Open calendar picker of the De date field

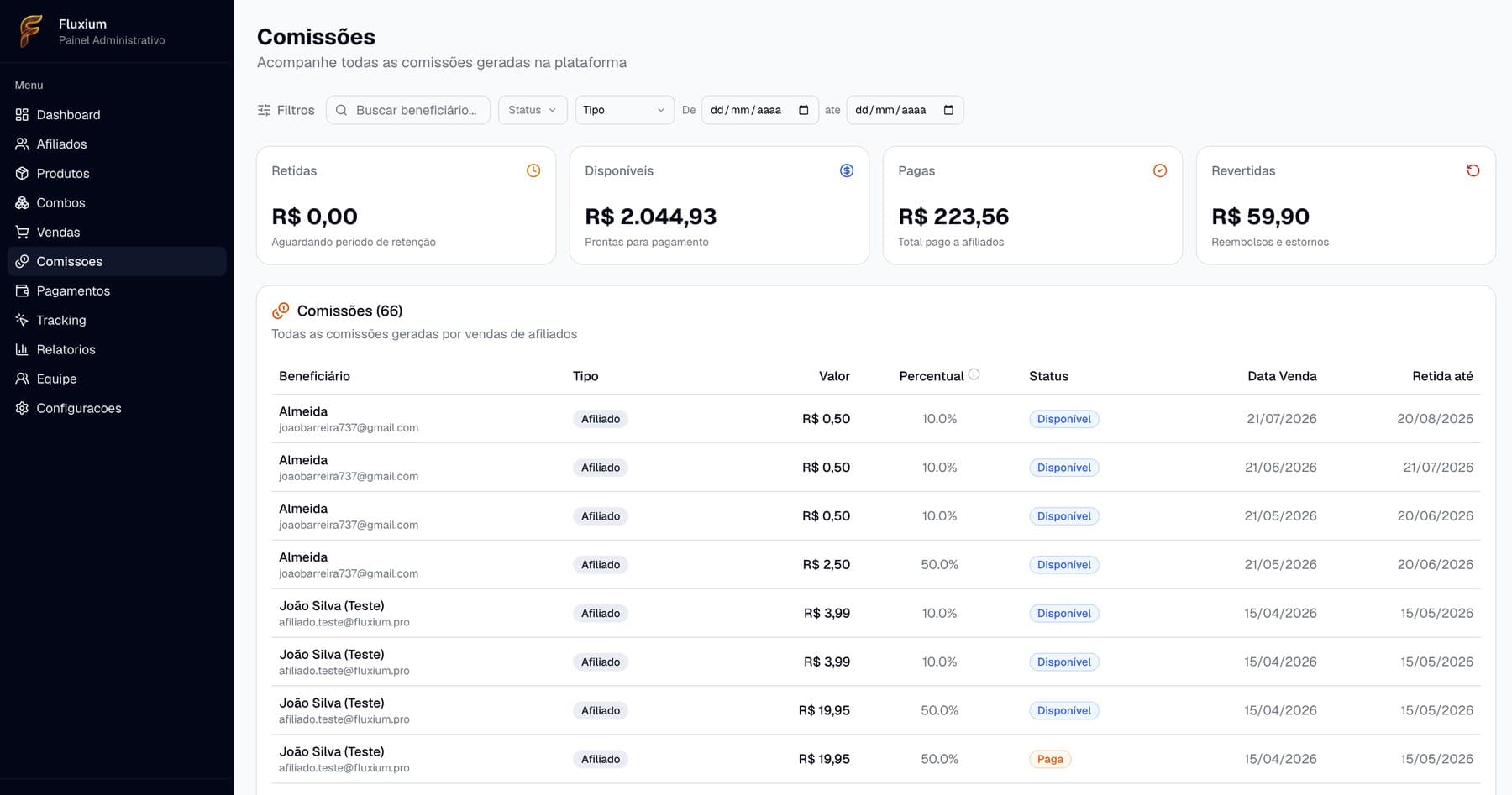point(804,110)
